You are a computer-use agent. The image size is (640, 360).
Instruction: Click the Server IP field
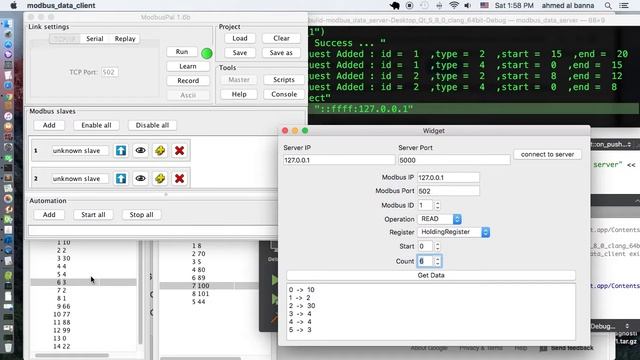tap(339, 160)
